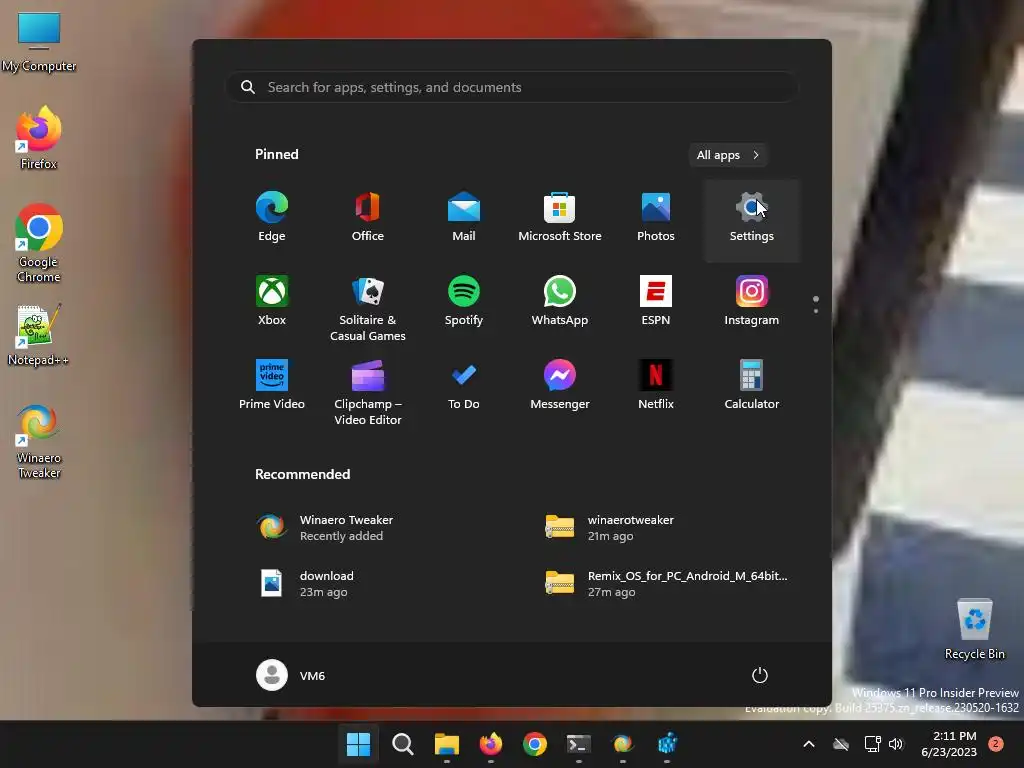
Task: Open the To Do app
Action: tap(464, 385)
